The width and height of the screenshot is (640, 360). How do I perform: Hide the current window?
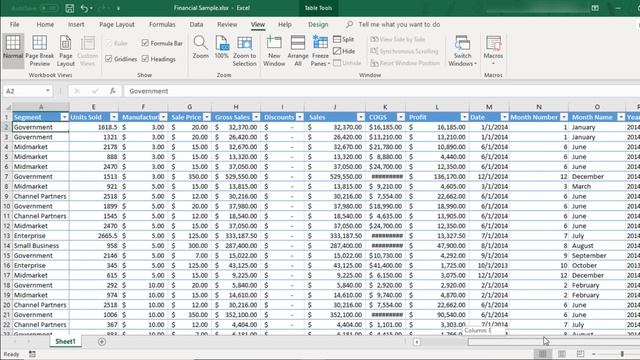(x=344, y=51)
